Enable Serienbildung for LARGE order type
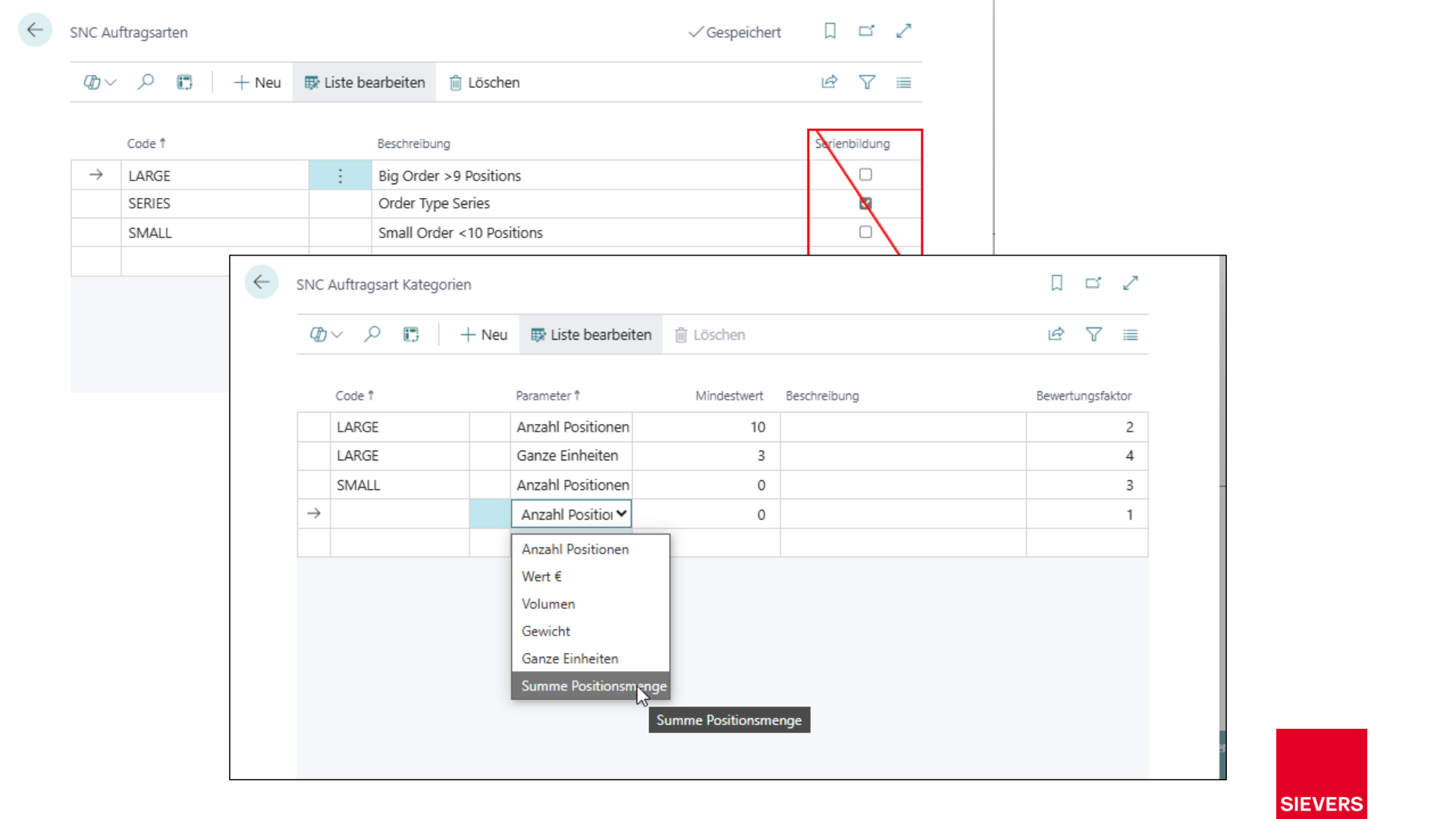 tap(865, 174)
